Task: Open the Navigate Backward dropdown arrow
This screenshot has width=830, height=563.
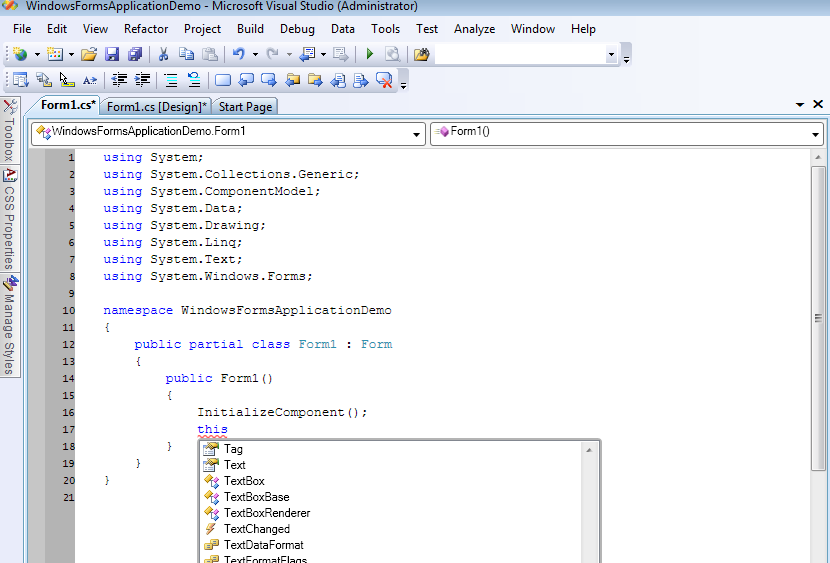Action: 323,55
